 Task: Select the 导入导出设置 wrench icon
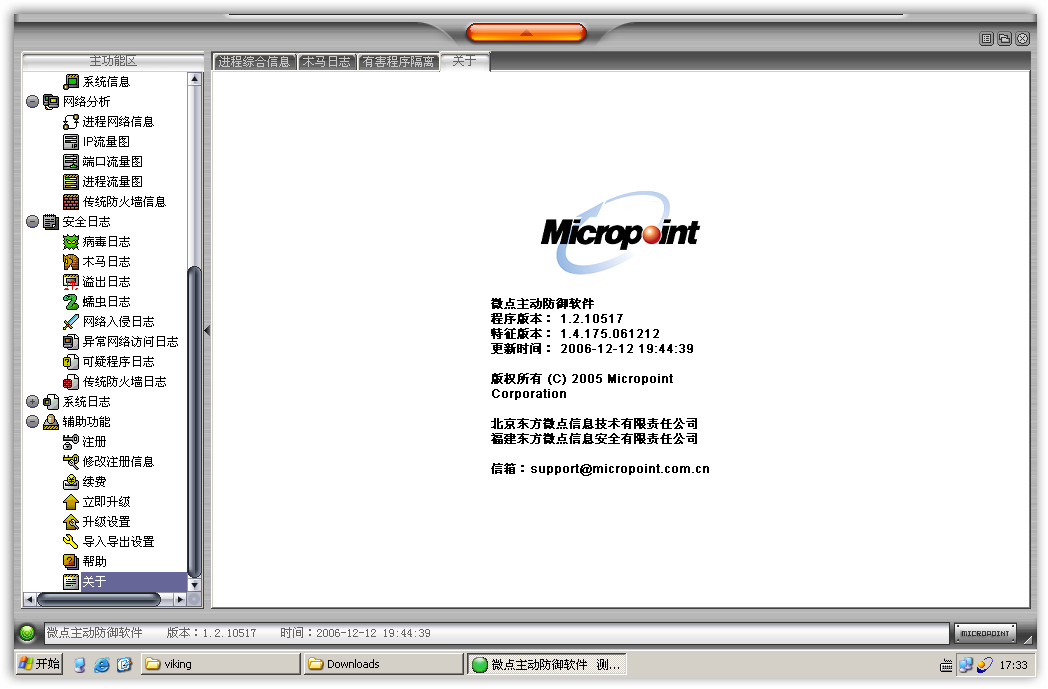click(x=71, y=542)
